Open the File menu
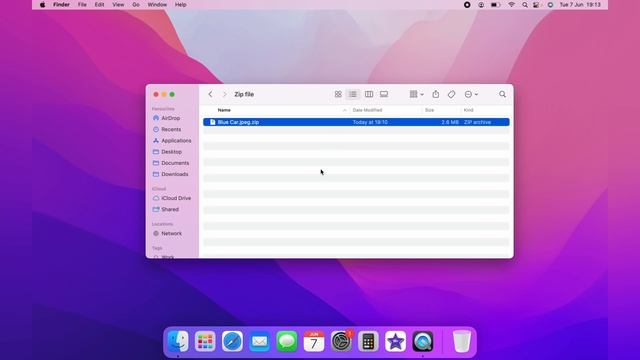Screen dimensions: 640x360 click(82, 5)
